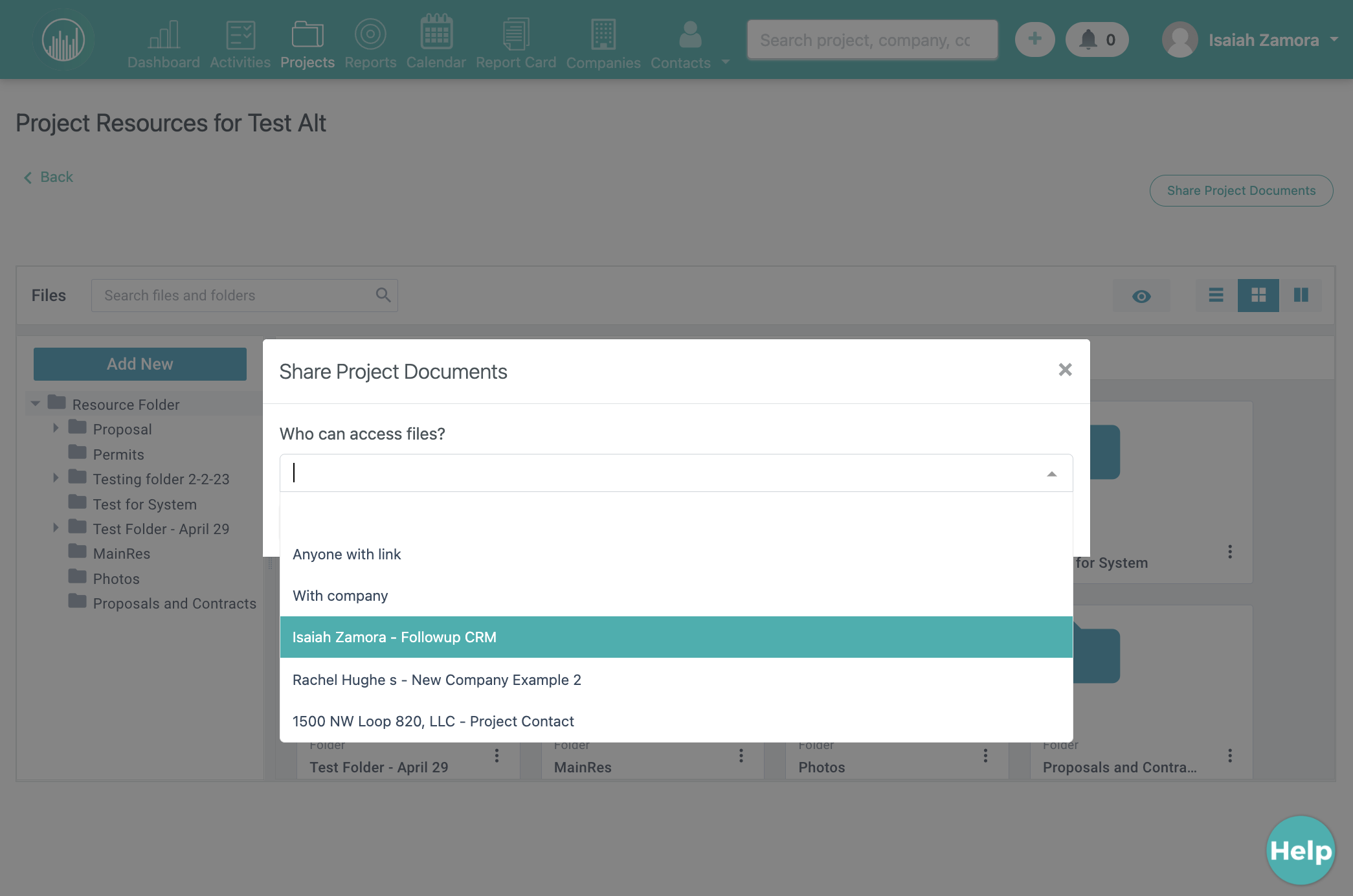This screenshot has width=1353, height=896.
Task: Open the Companies building icon
Action: (603, 34)
